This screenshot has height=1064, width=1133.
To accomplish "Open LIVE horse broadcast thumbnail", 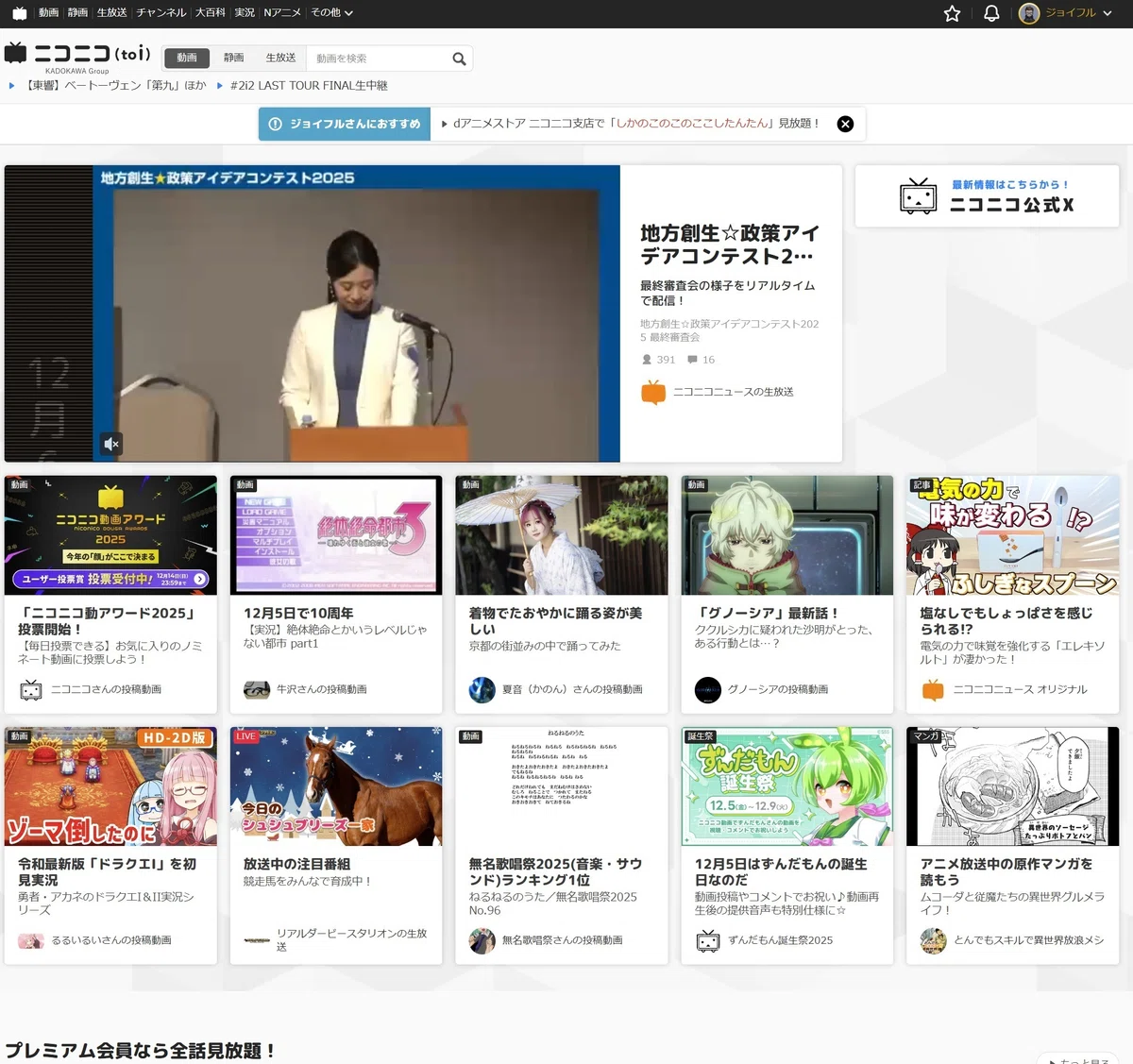I will pyautogui.click(x=336, y=786).
